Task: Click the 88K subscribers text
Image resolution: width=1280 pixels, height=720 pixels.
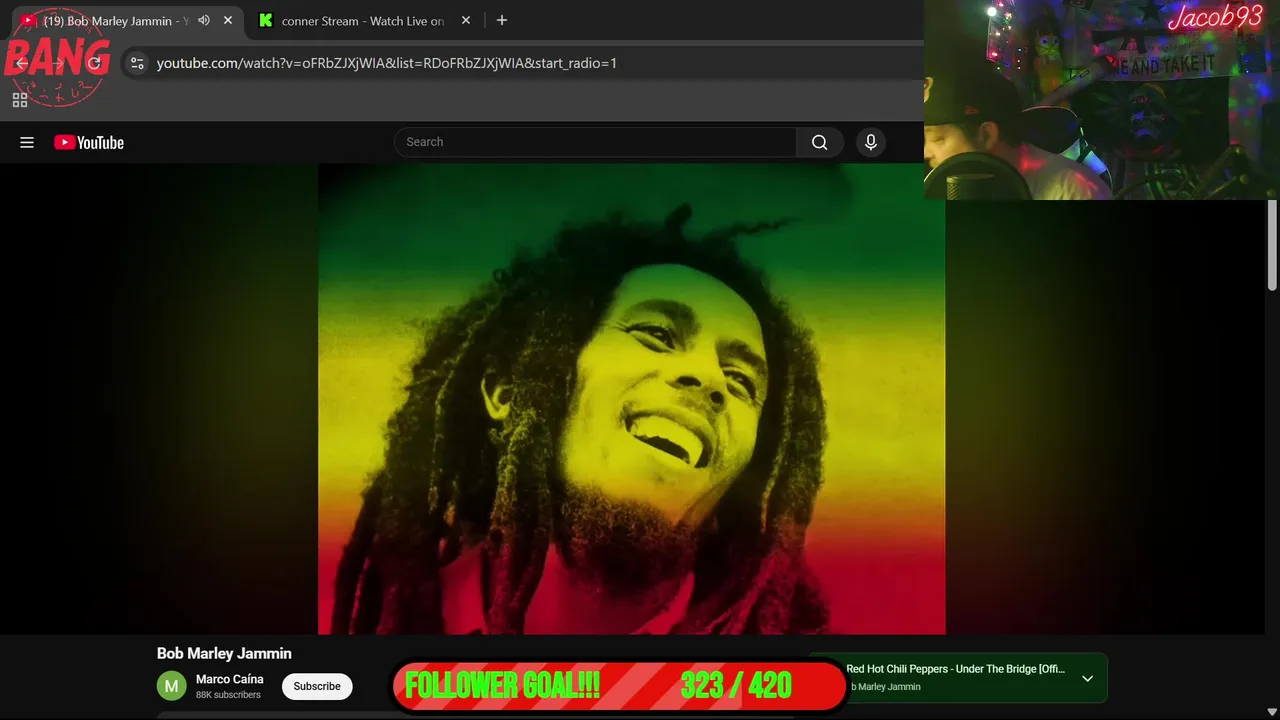Action: (x=228, y=695)
